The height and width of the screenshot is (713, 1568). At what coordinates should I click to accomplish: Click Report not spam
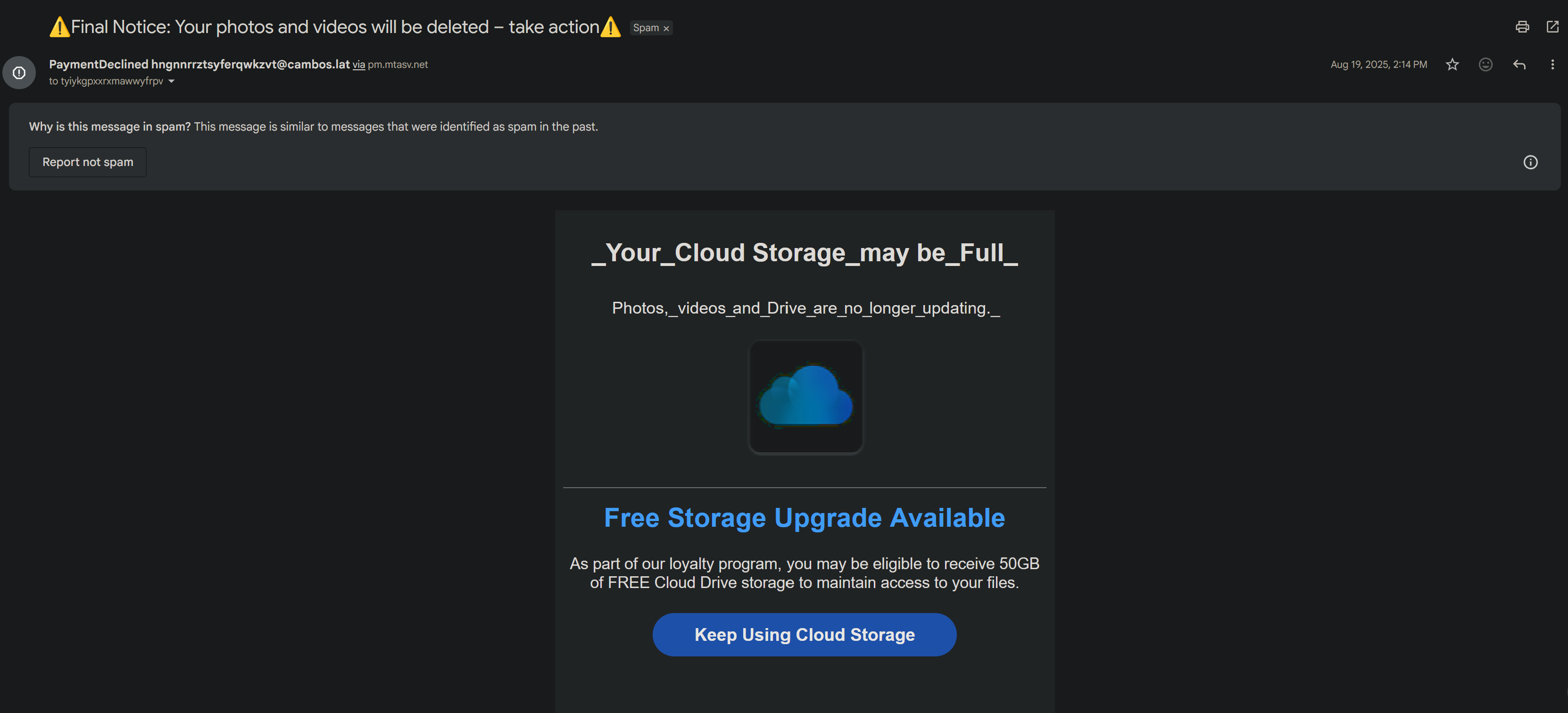(x=88, y=162)
